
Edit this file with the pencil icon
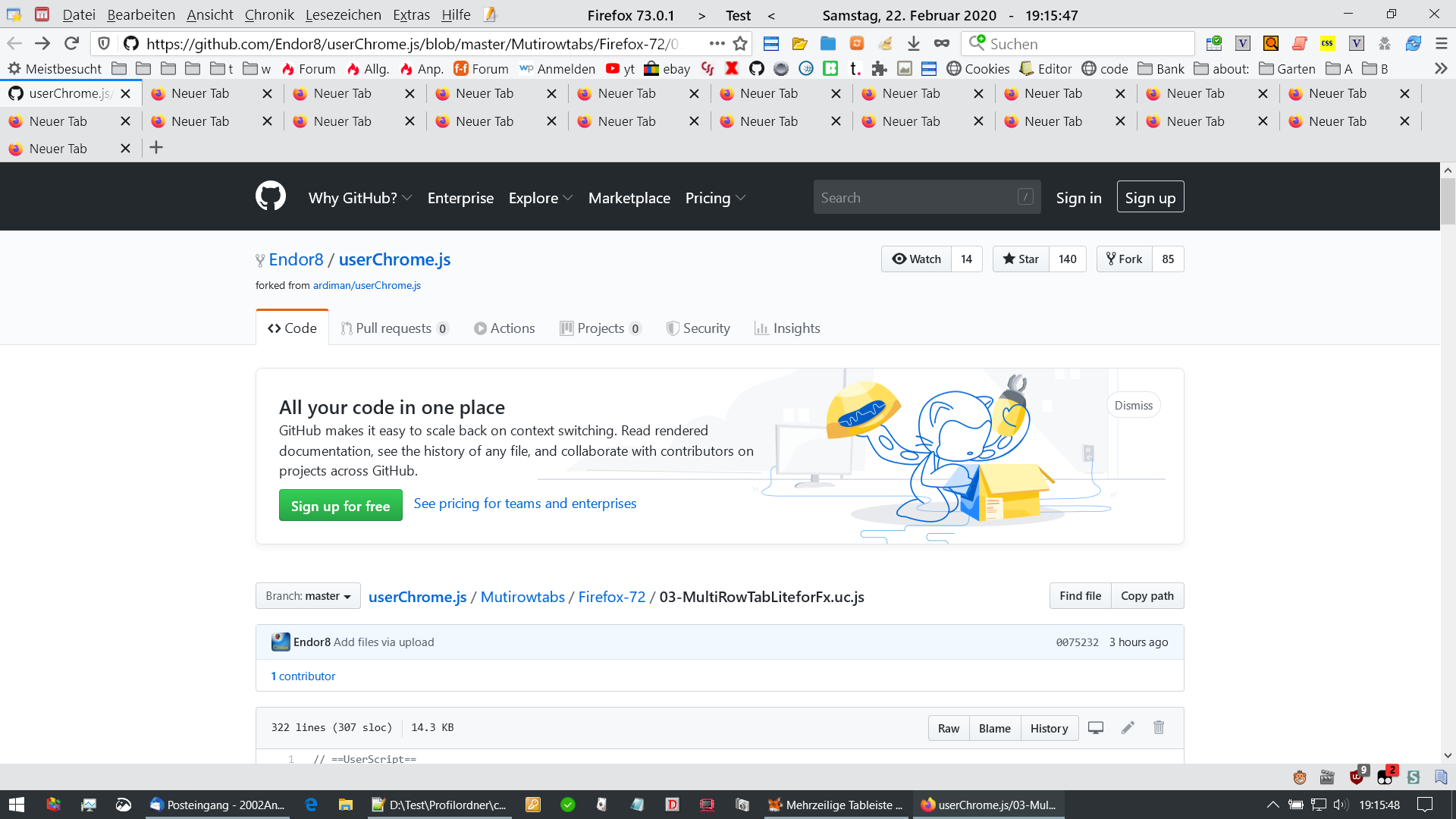click(x=1128, y=728)
